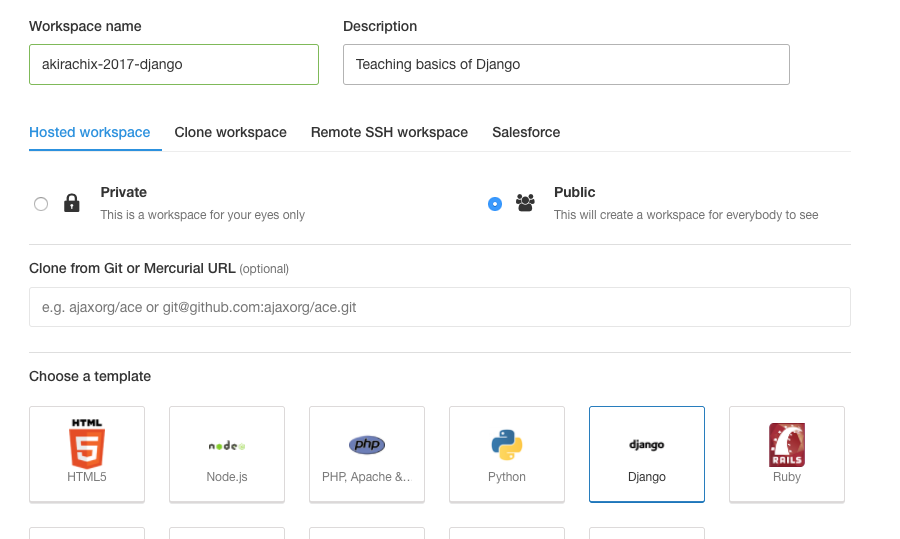Click the Private label text

tap(124, 192)
